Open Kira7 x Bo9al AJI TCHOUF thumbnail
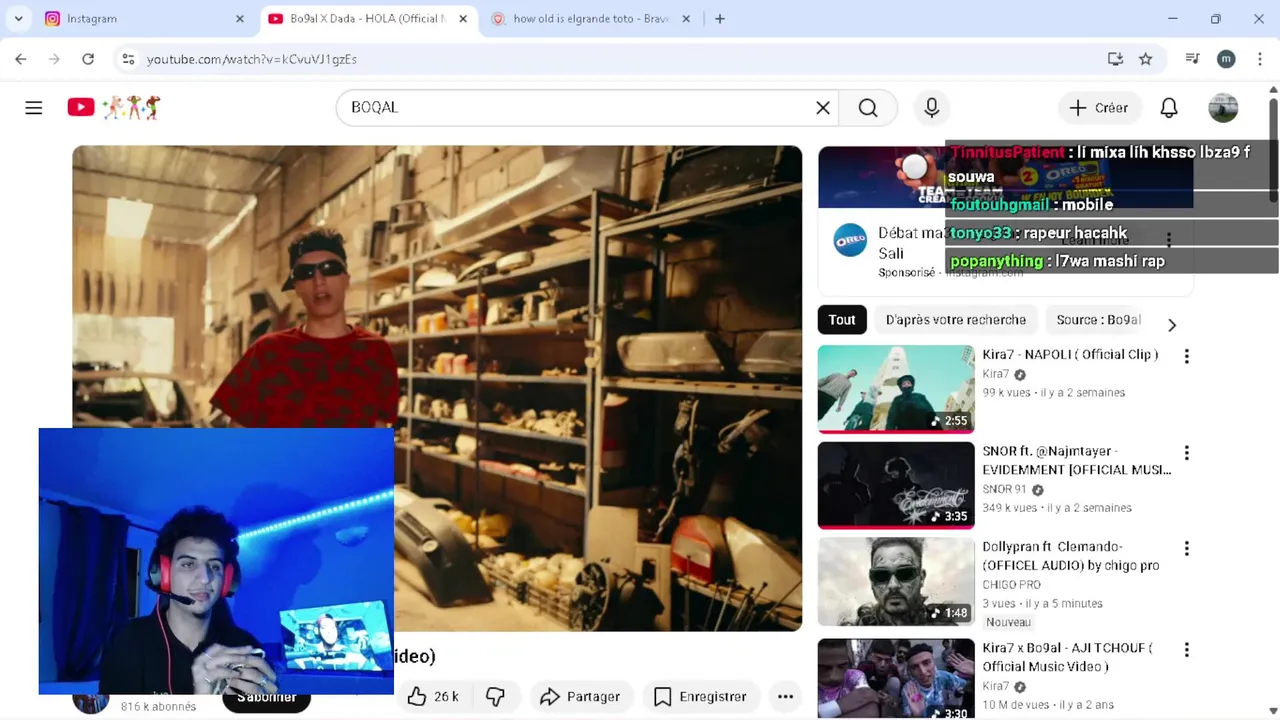The width and height of the screenshot is (1280, 720). pos(896,678)
